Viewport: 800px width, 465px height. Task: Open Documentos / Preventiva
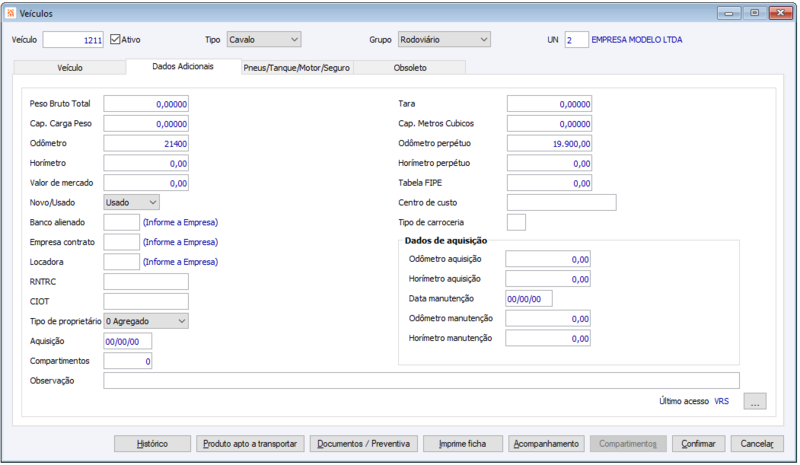363,444
